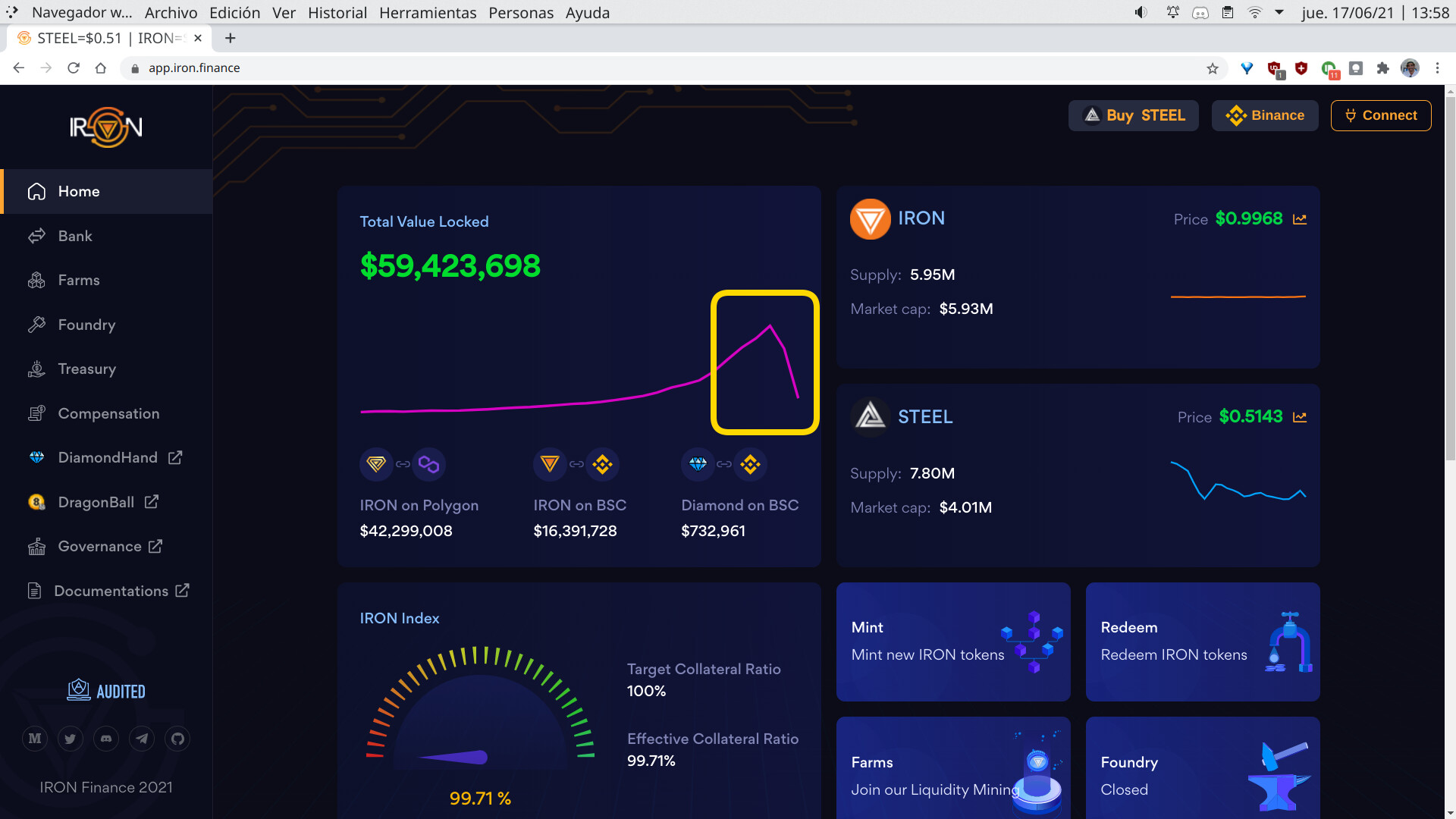This screenshot has width=1456, height=819.
Task: Click the Medium social icon
Action: click(35, 739)
